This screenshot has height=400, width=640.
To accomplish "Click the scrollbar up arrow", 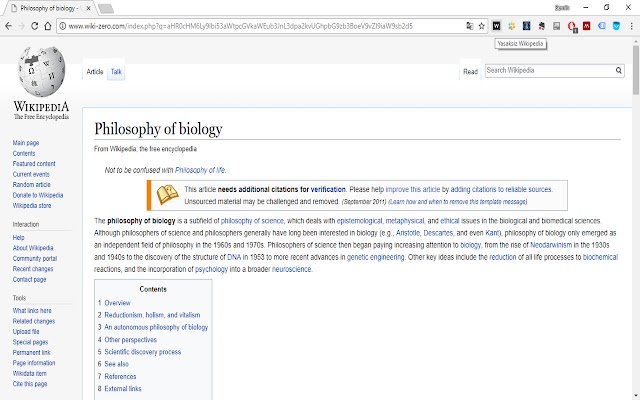I will 636,41.
